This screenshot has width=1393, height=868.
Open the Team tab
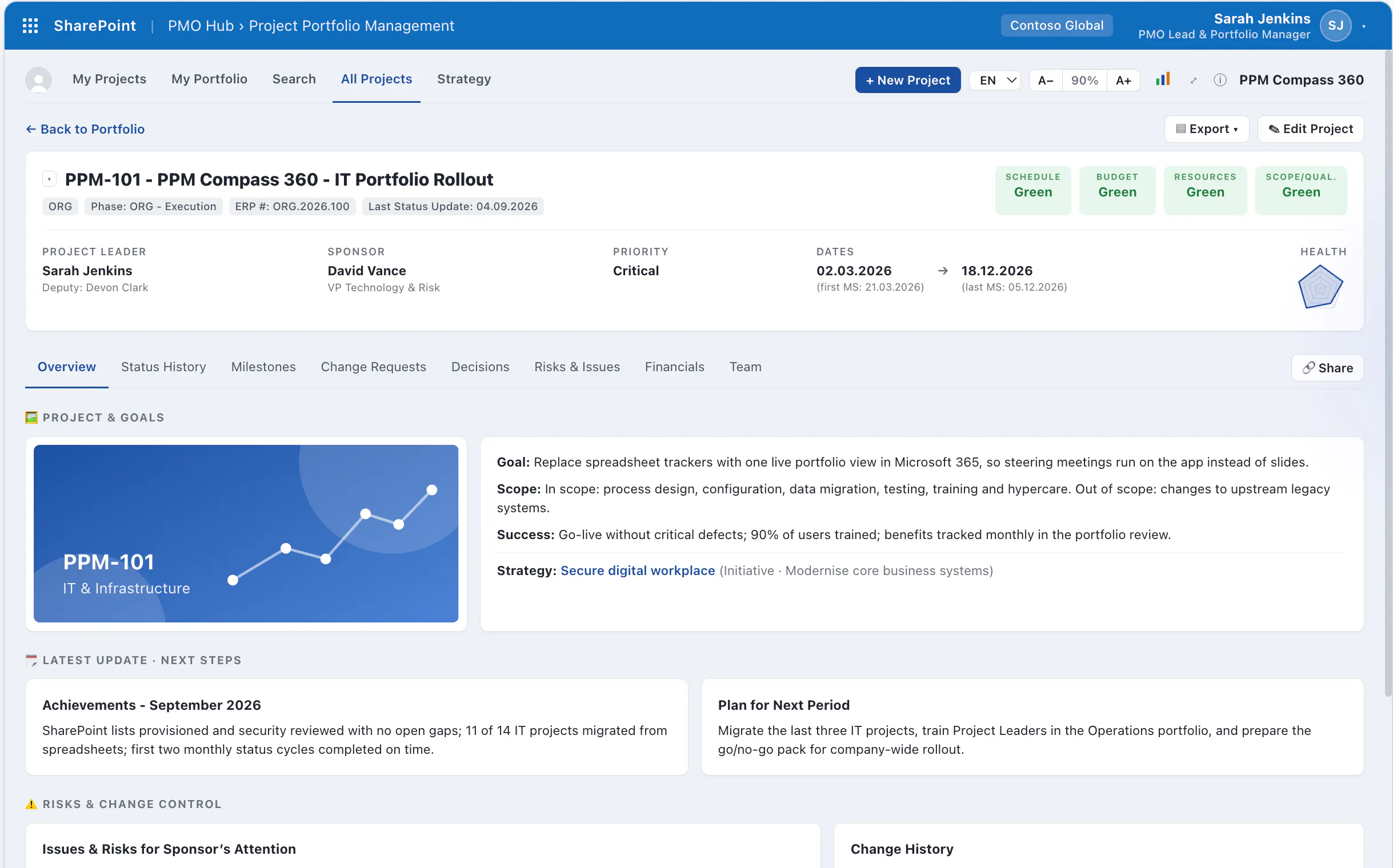pos(745,367)
